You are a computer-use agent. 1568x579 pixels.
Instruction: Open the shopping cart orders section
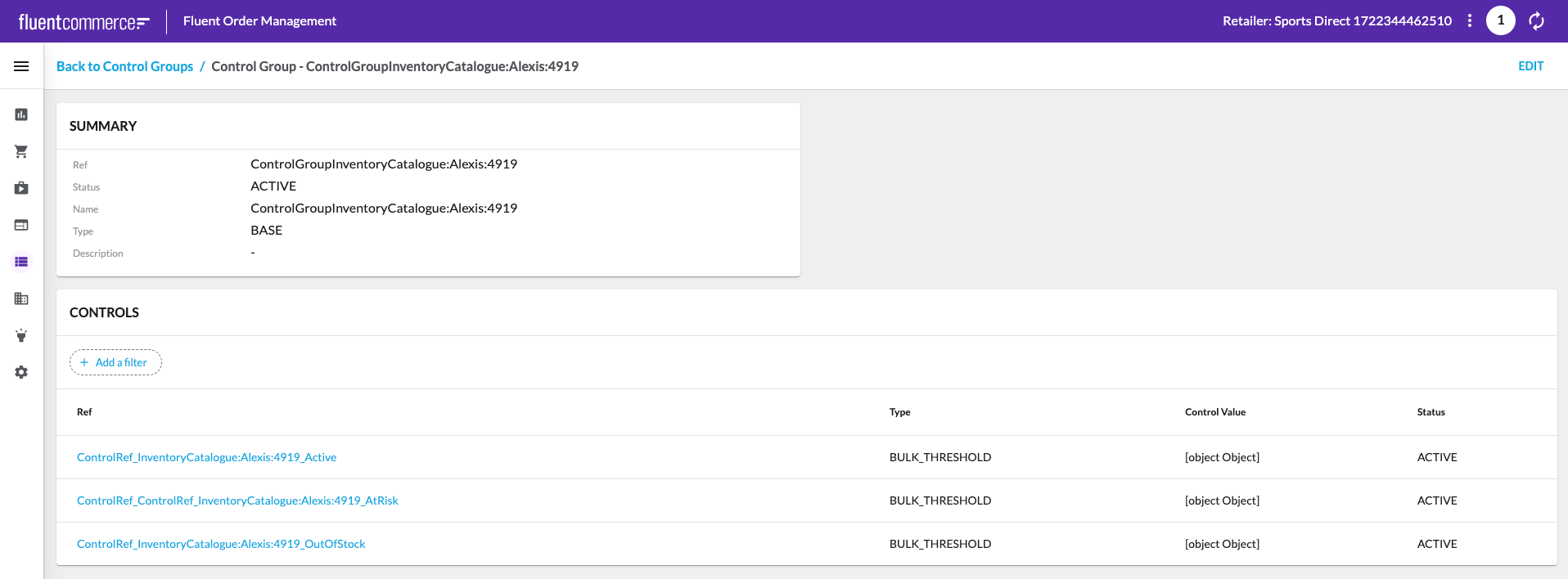[x=21, y=151]
